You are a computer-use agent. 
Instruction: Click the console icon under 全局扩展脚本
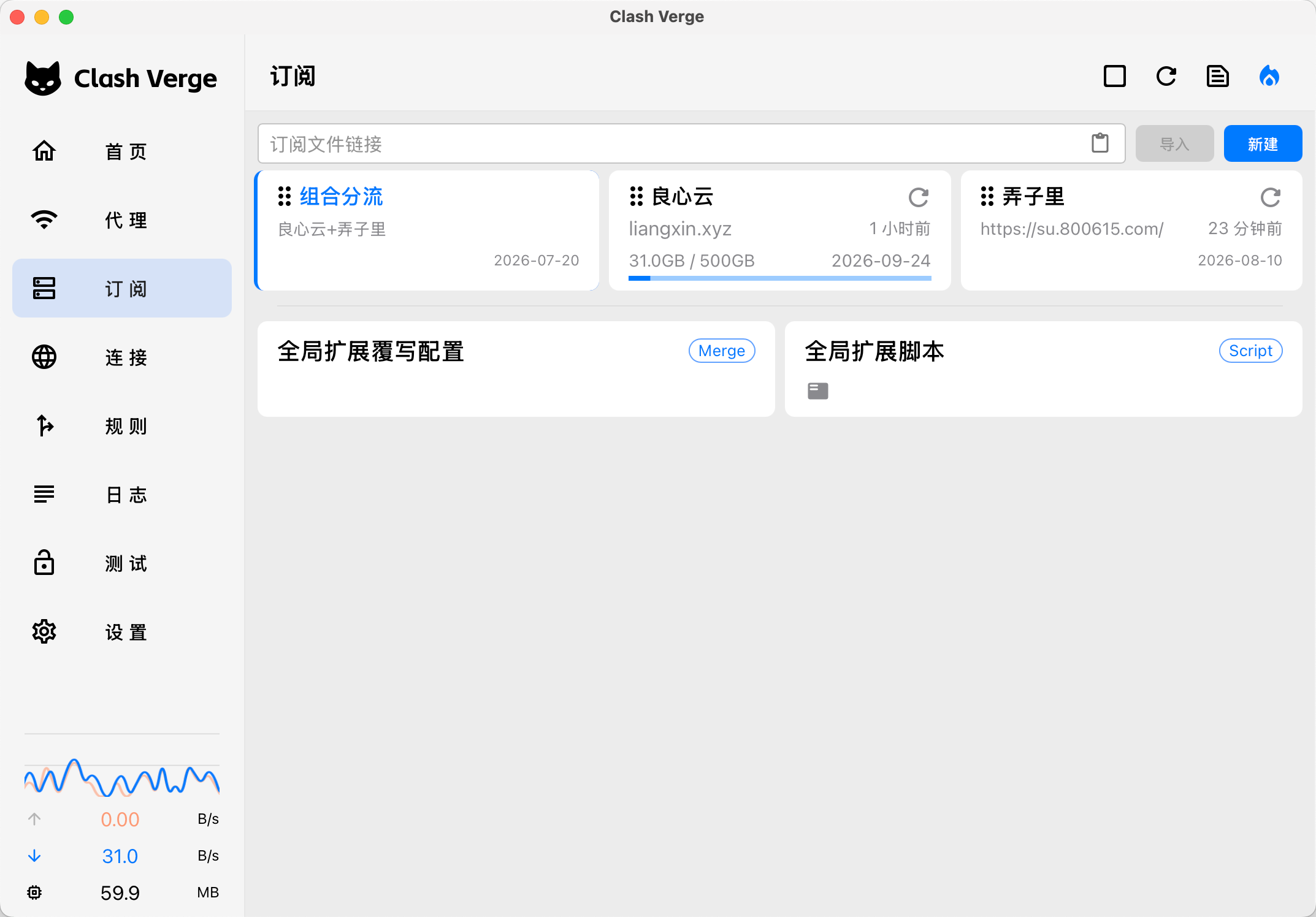(x=818, y=391)
